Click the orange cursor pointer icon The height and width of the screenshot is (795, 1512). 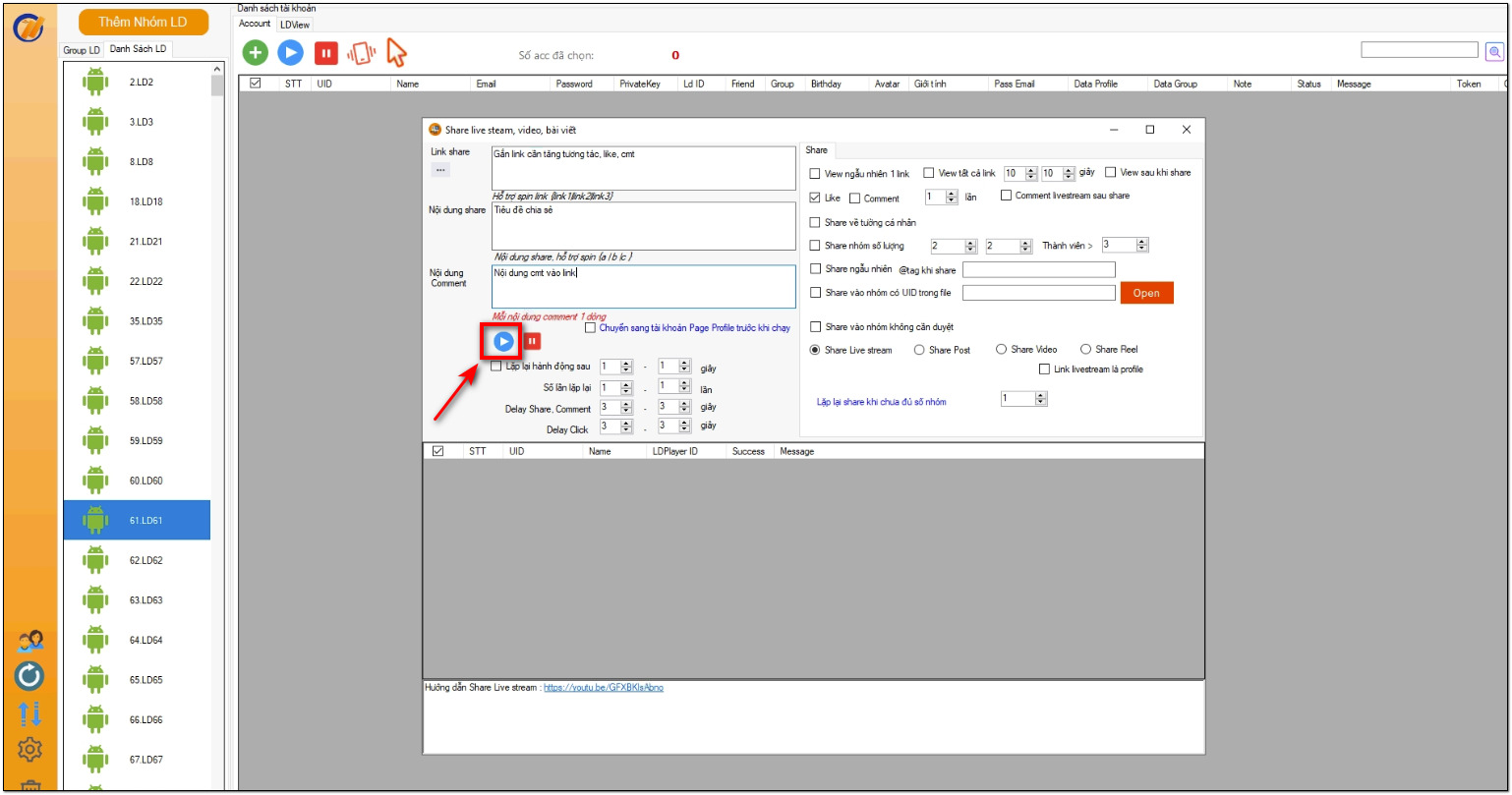pyautogui.click(x=396, y=52)
